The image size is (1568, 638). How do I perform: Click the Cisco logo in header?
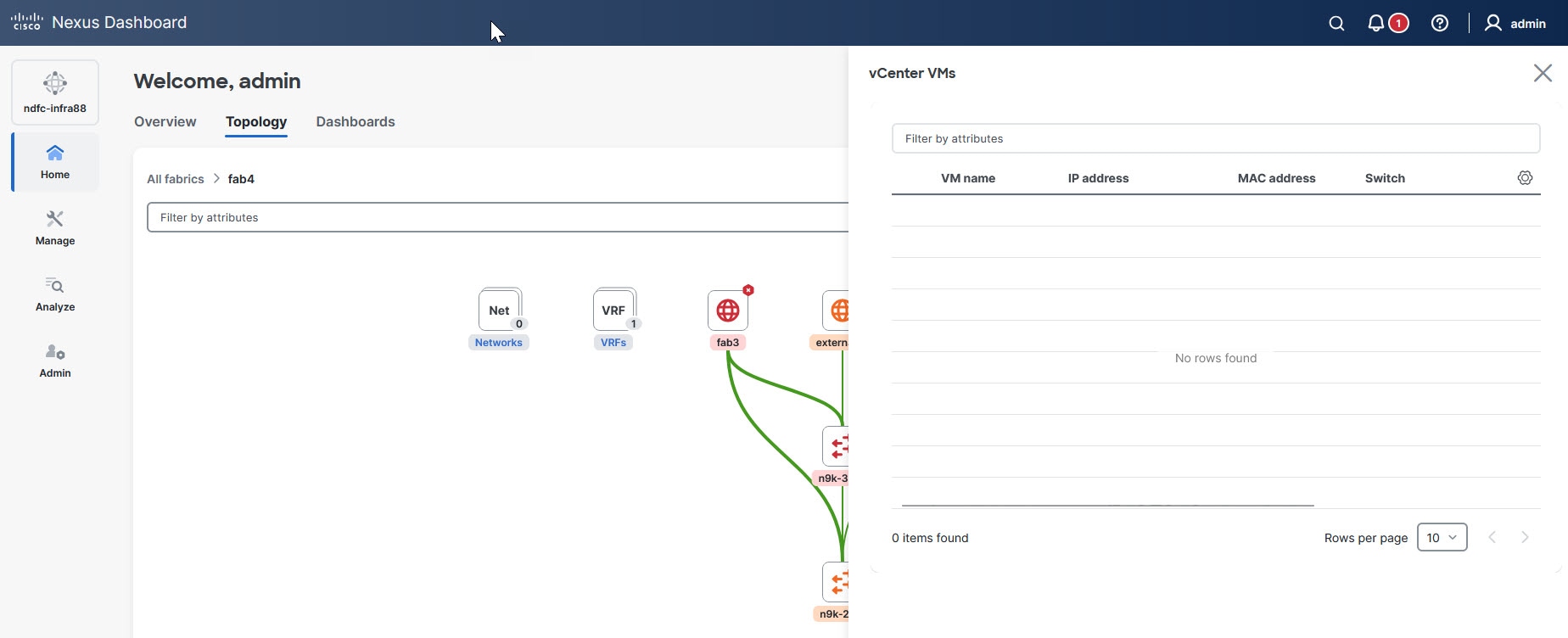click(x=26, y=22)
